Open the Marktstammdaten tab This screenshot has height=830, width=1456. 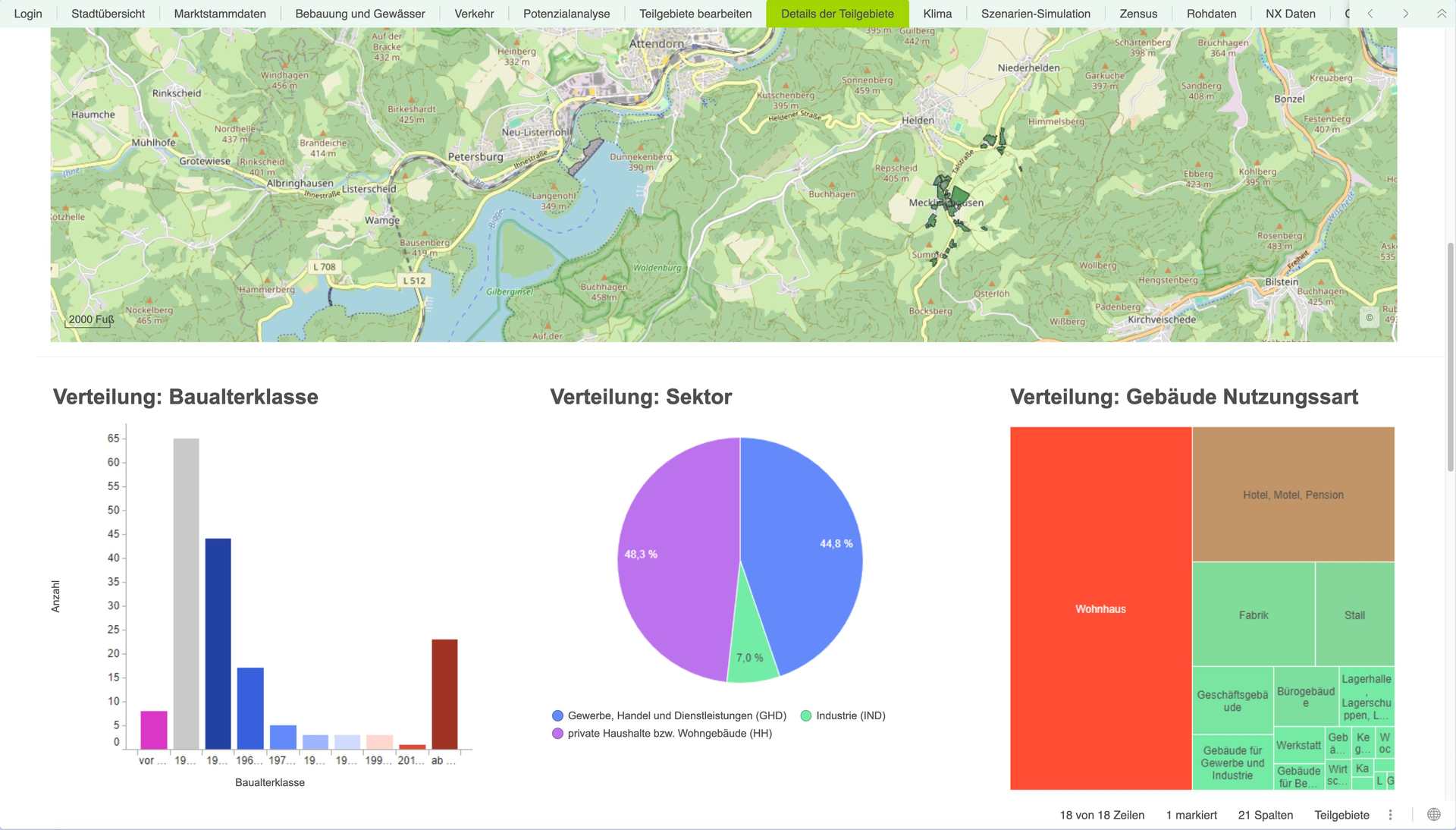pos(220,14)
